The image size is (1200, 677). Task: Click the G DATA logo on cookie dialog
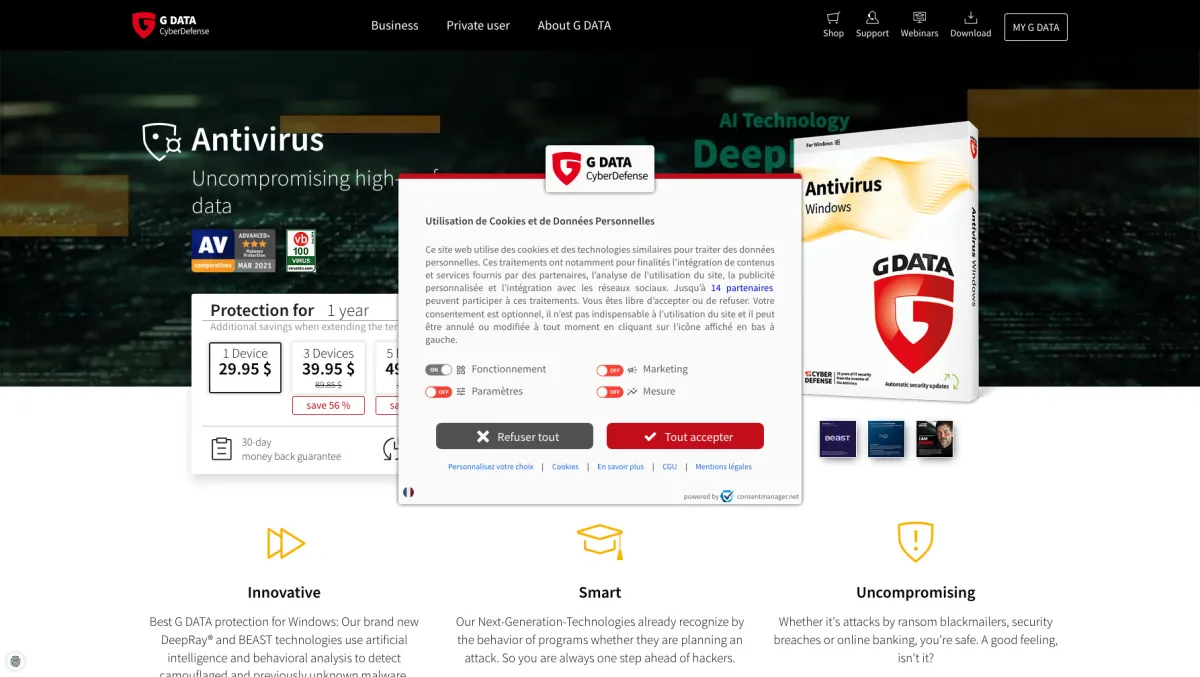click(600, 168)
